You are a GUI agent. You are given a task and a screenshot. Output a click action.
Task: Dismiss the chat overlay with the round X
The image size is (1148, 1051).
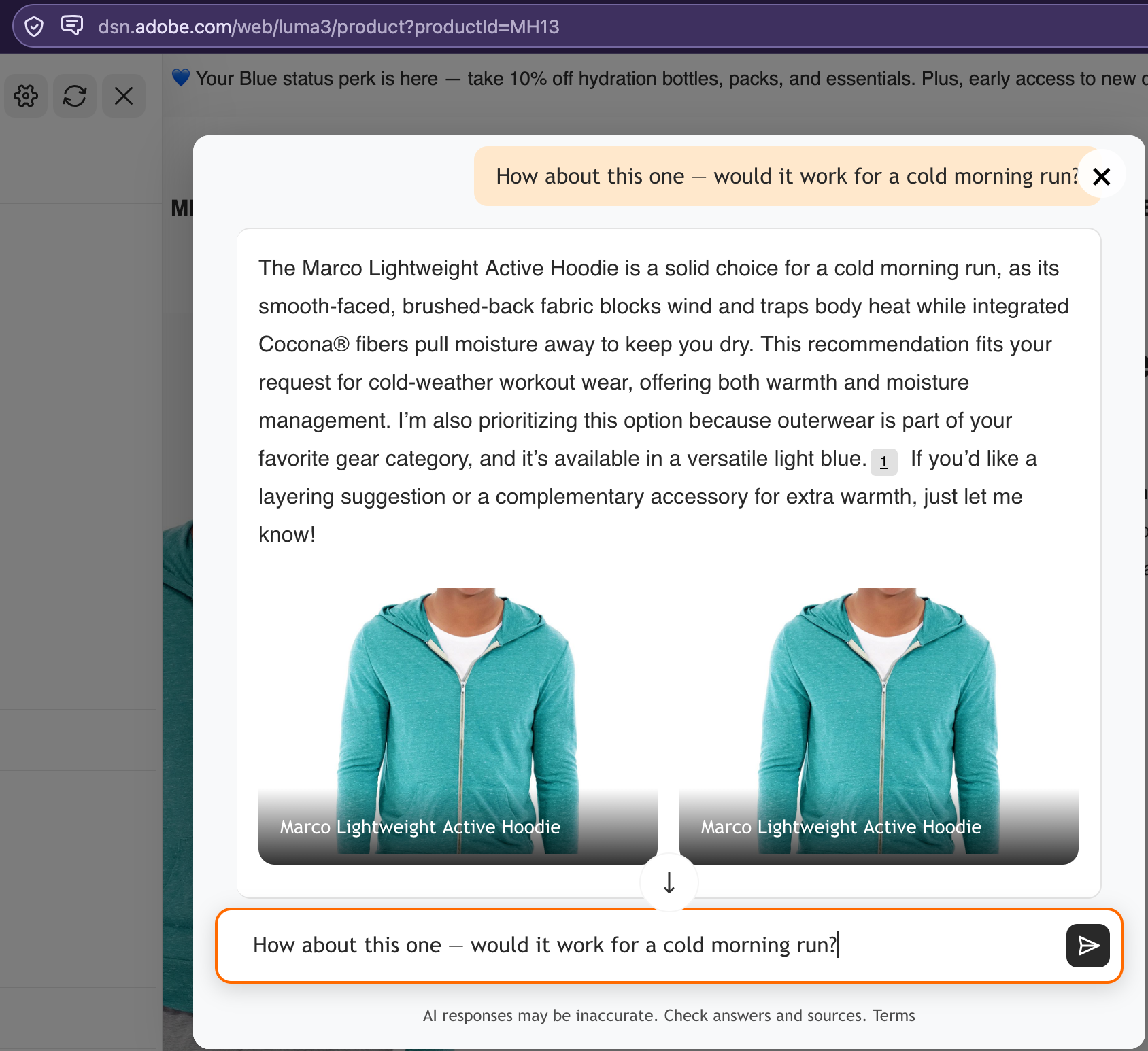tap(1101, 176)
